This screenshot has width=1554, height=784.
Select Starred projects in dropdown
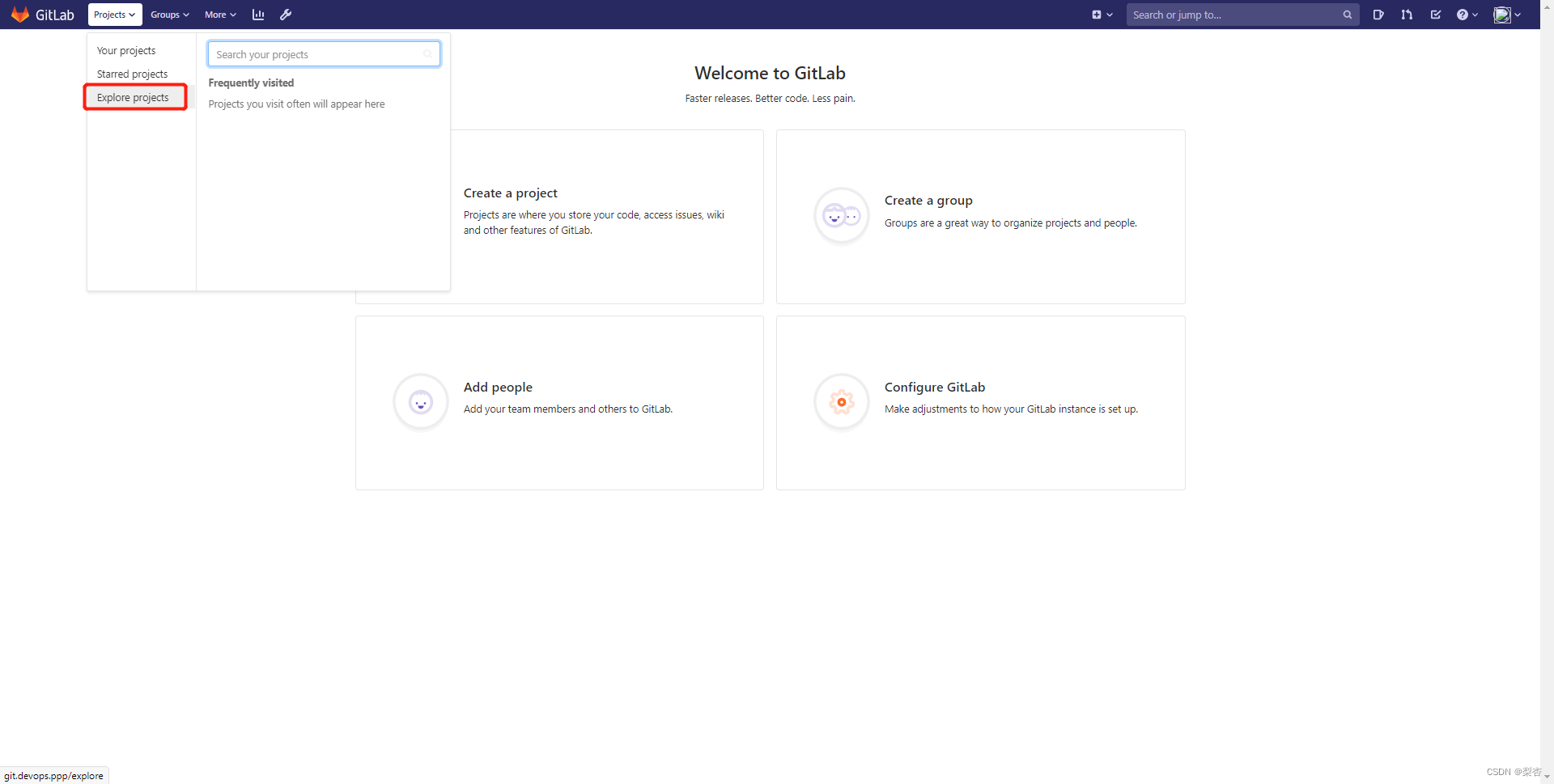tap(133, 74)
